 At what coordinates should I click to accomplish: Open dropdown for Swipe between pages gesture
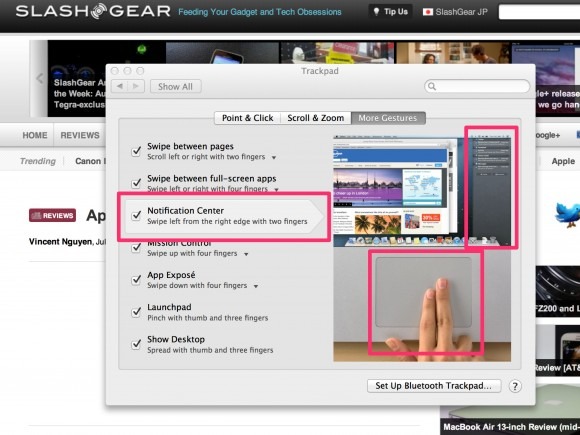click(x=274, y=158)
